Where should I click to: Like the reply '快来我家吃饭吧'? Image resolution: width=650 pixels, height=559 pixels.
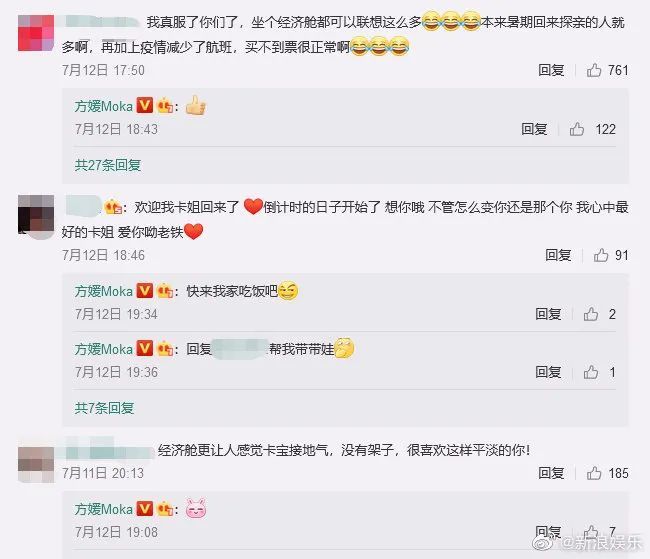(591, 314)
